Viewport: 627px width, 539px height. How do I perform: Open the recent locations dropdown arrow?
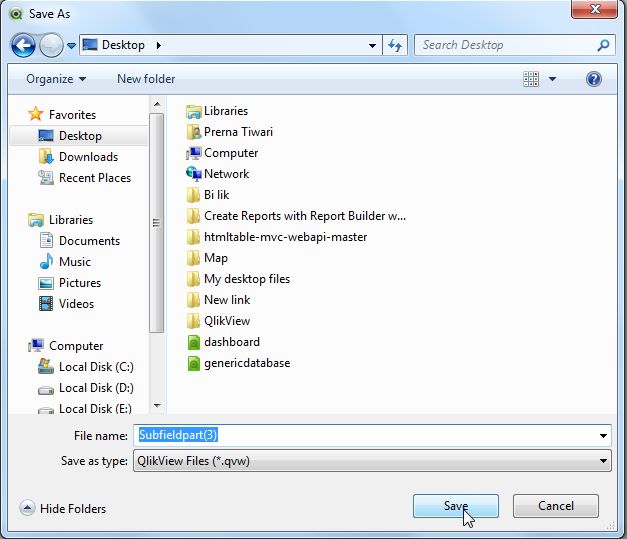click(72, 46)
